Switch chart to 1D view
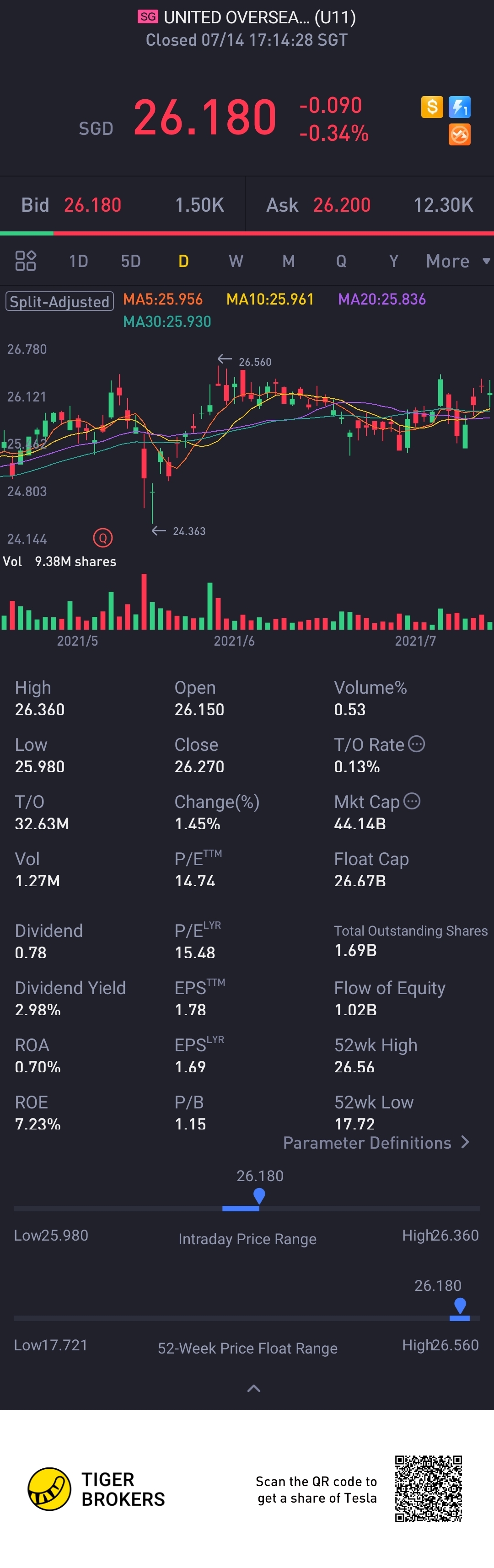494x1568 pixels. pyautogui.click(x=79, y=261)
